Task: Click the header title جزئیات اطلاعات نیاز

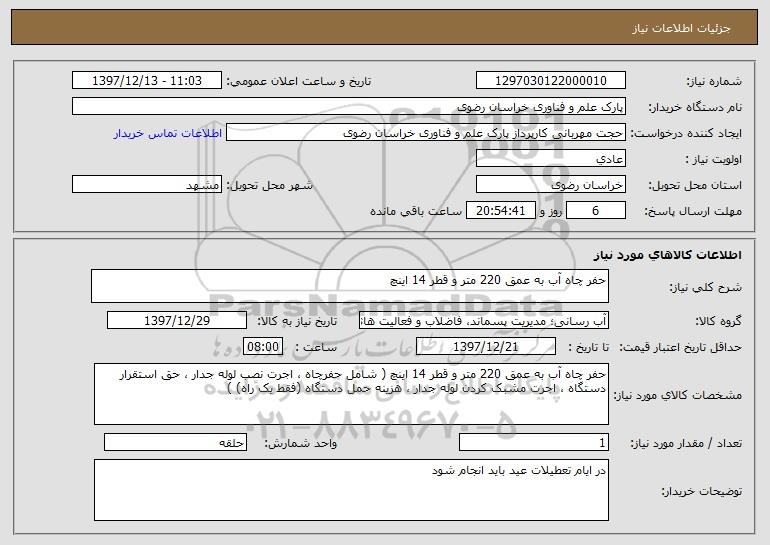Action: click(x=681, y=28)
